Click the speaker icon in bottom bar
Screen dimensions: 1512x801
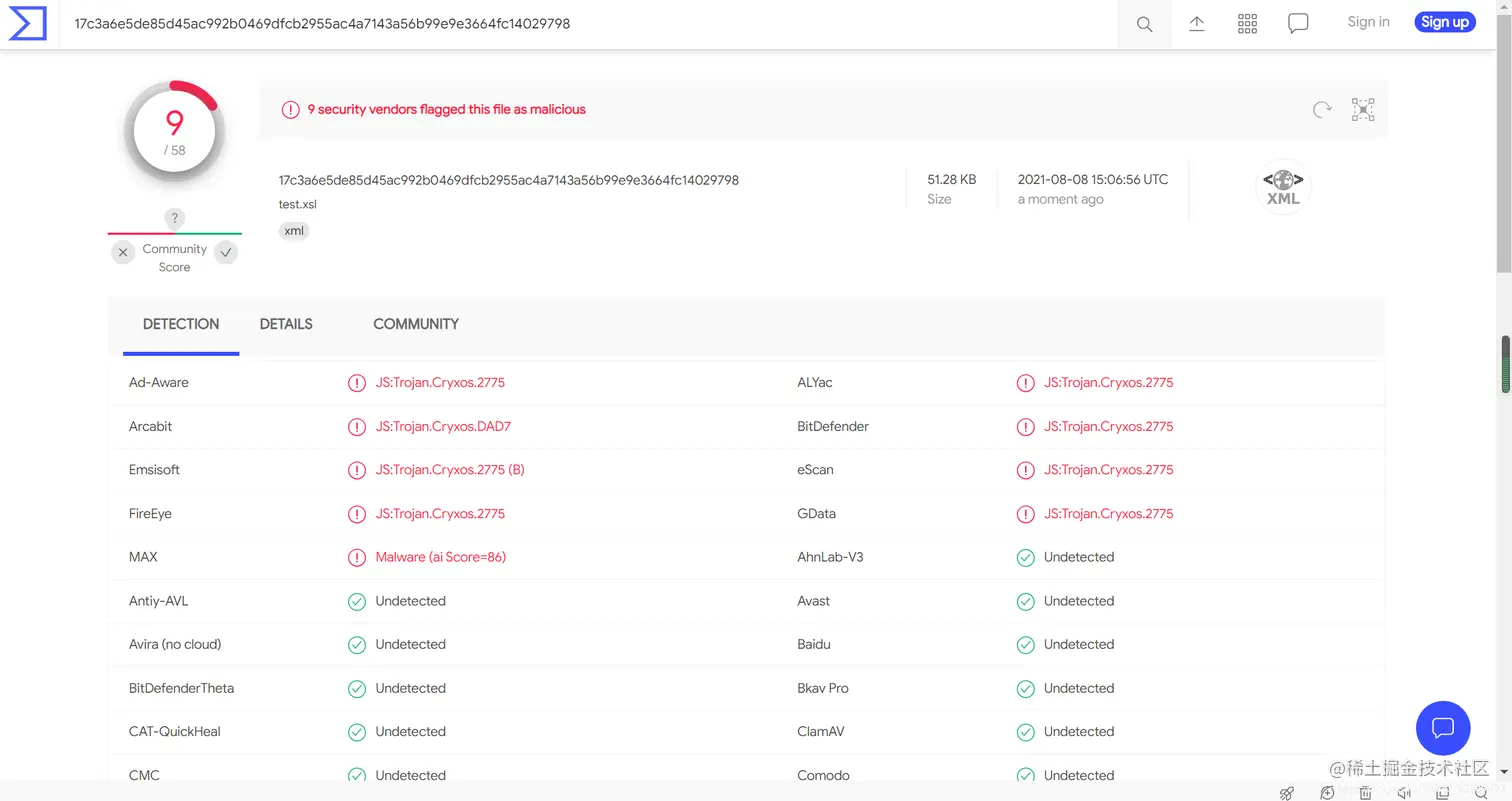pyautogui.click(x=1404, y=793)
